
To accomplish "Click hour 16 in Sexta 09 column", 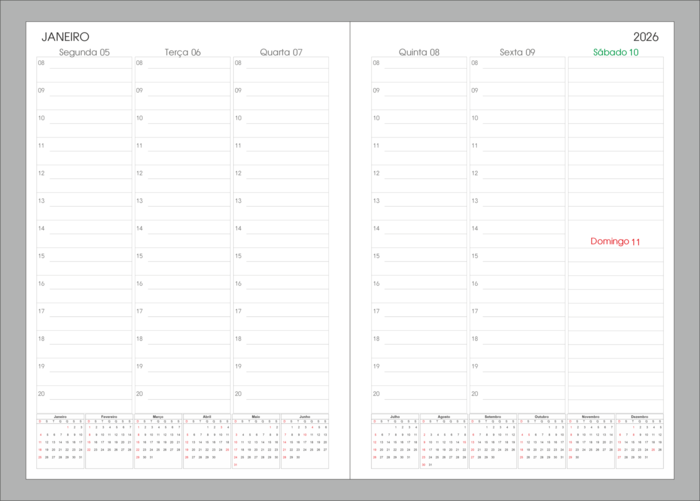I will pos(475,284).
